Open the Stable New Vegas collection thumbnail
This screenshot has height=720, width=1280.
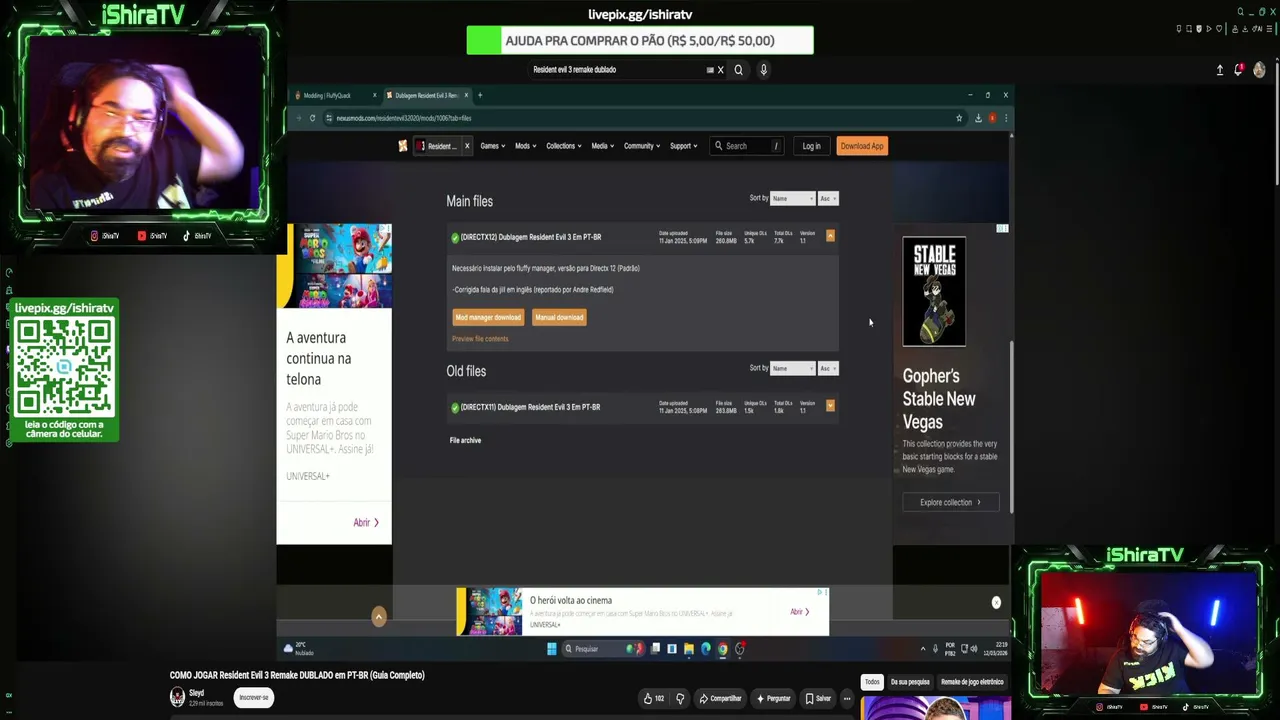(934, 291)
